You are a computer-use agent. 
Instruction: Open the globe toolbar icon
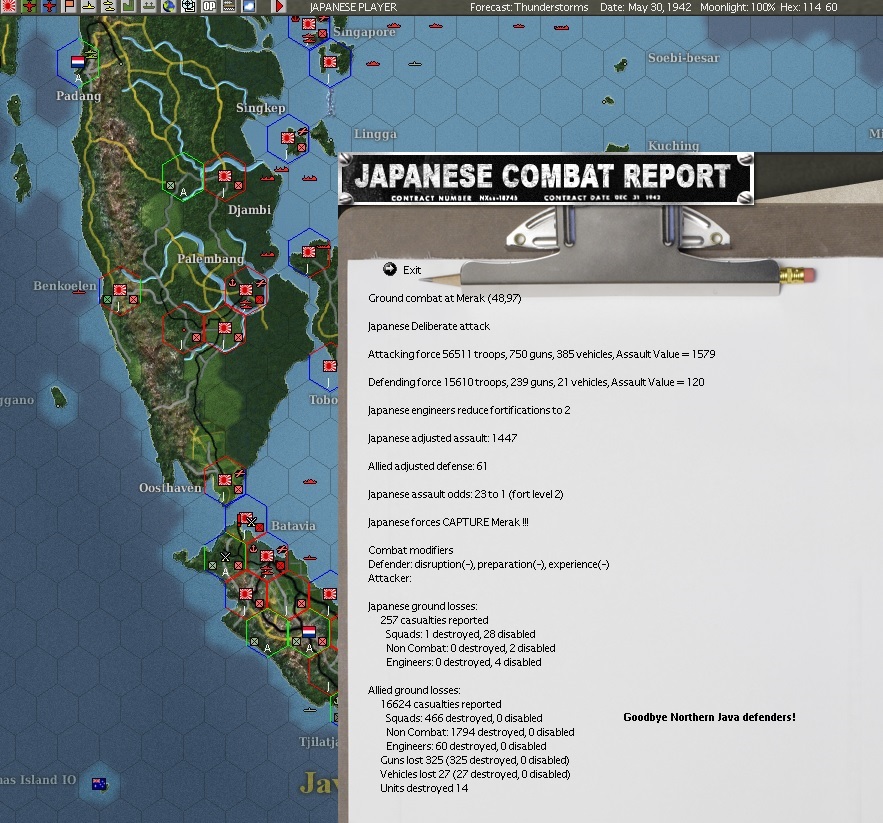click(169, 6)
